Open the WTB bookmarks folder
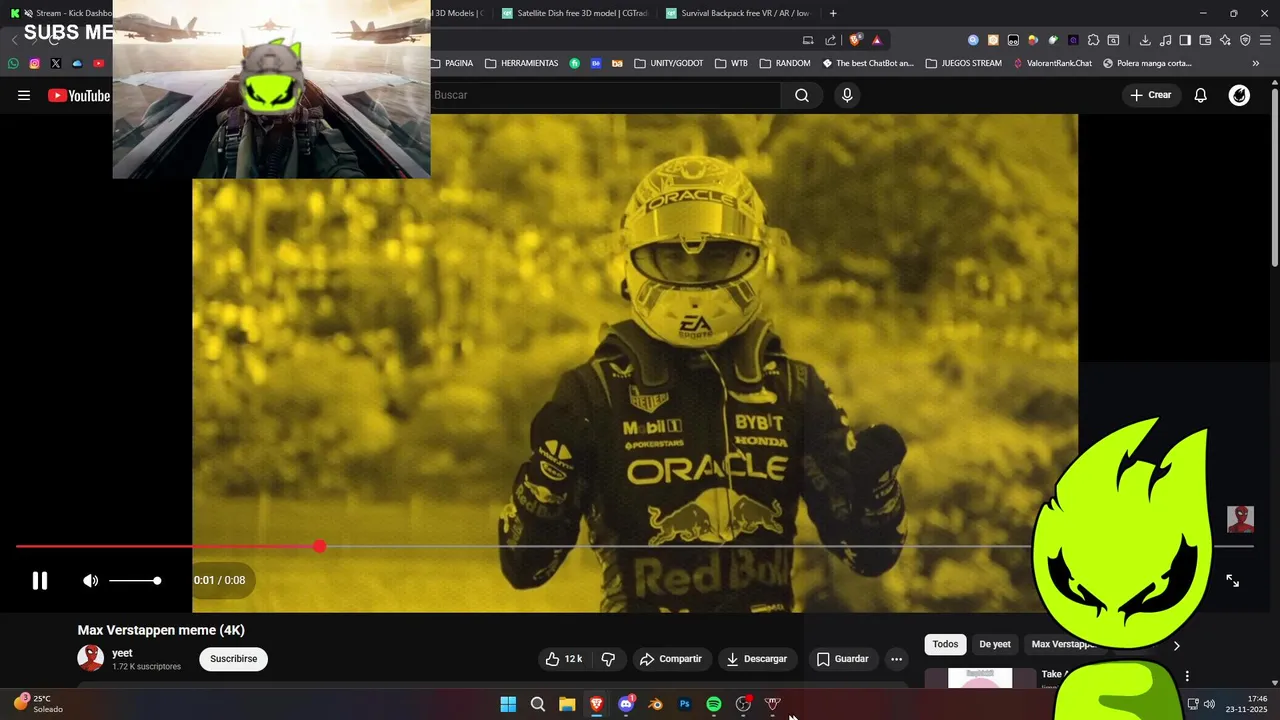The height and width of the screenshot is (720, 1280). click(731, 63)
